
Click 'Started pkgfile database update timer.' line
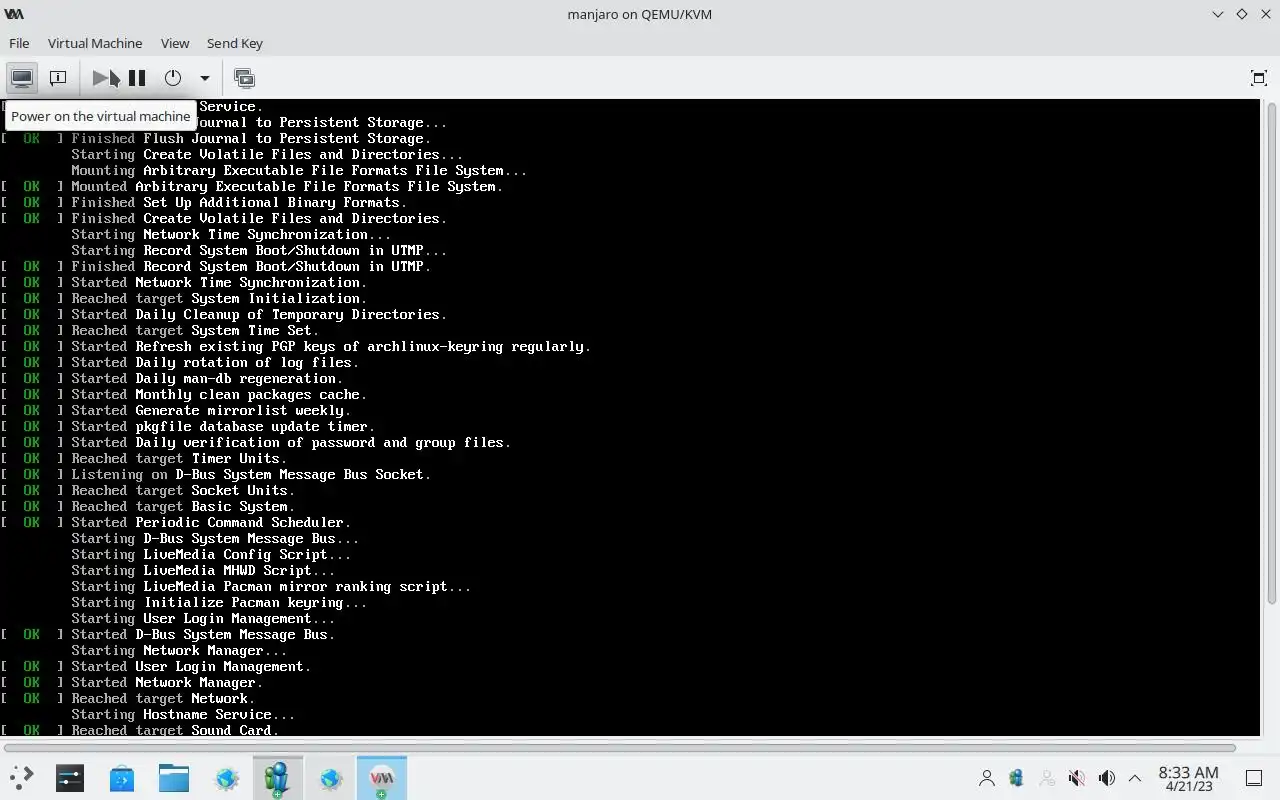[x=223, y=426]
